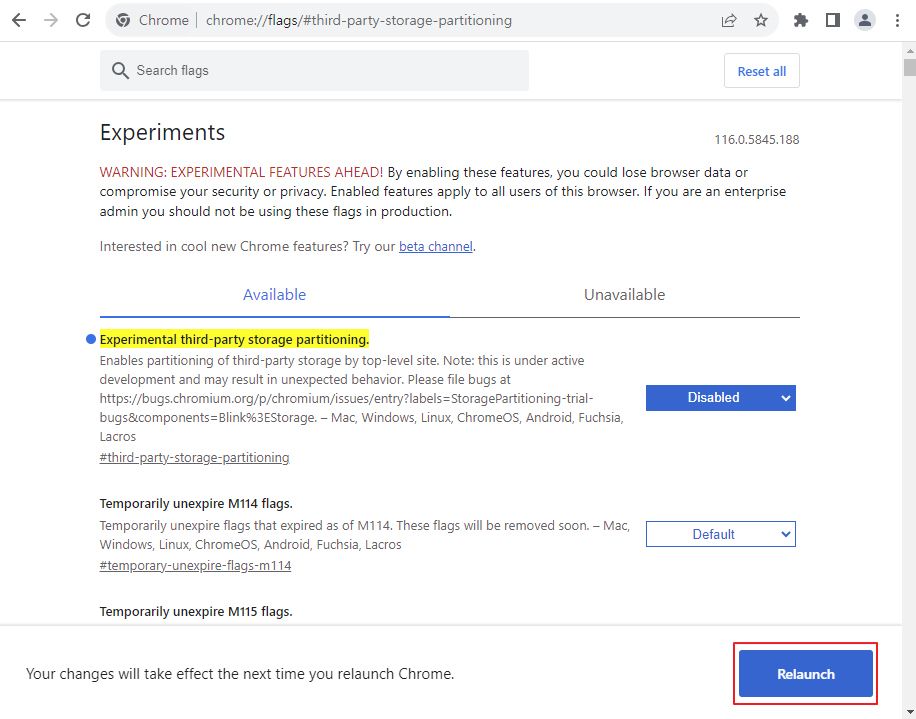The height and width of the screenshot is (719, 916).
Task: Switch to the Unavailable tab
Action: (x=624, y=295)
